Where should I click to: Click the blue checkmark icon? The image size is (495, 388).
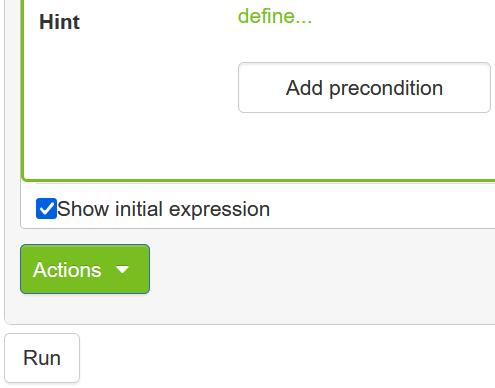[x=46, y=209]
